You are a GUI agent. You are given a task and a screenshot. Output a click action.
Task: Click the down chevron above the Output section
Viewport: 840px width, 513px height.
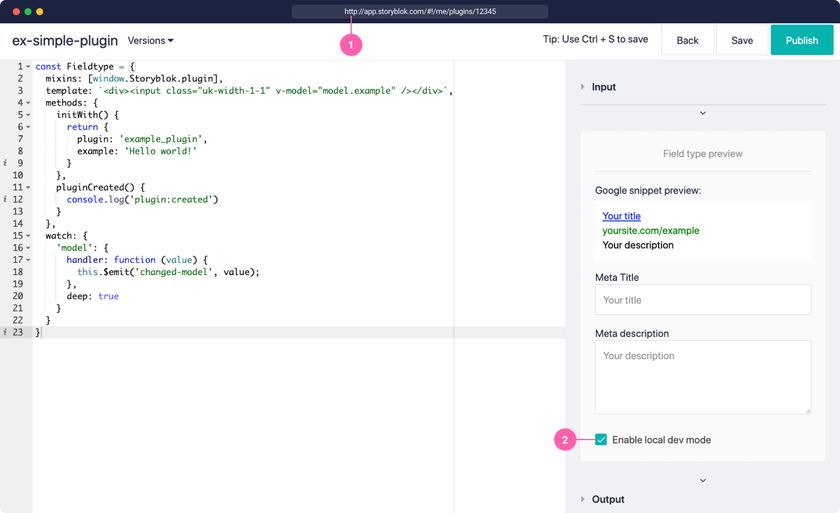click(703, 480)
